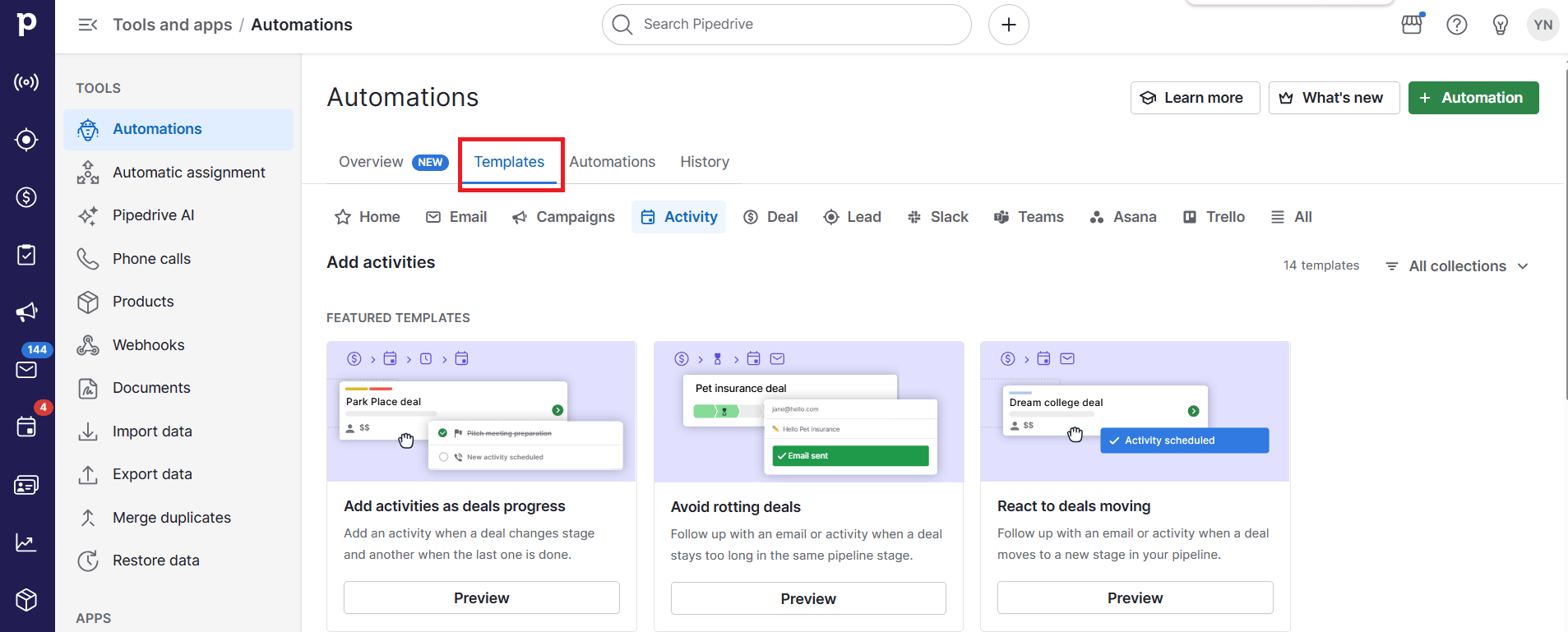Click the NEW badge beside Overview
This screenshot has width=1568, height=632.
(x=430, y=162)
